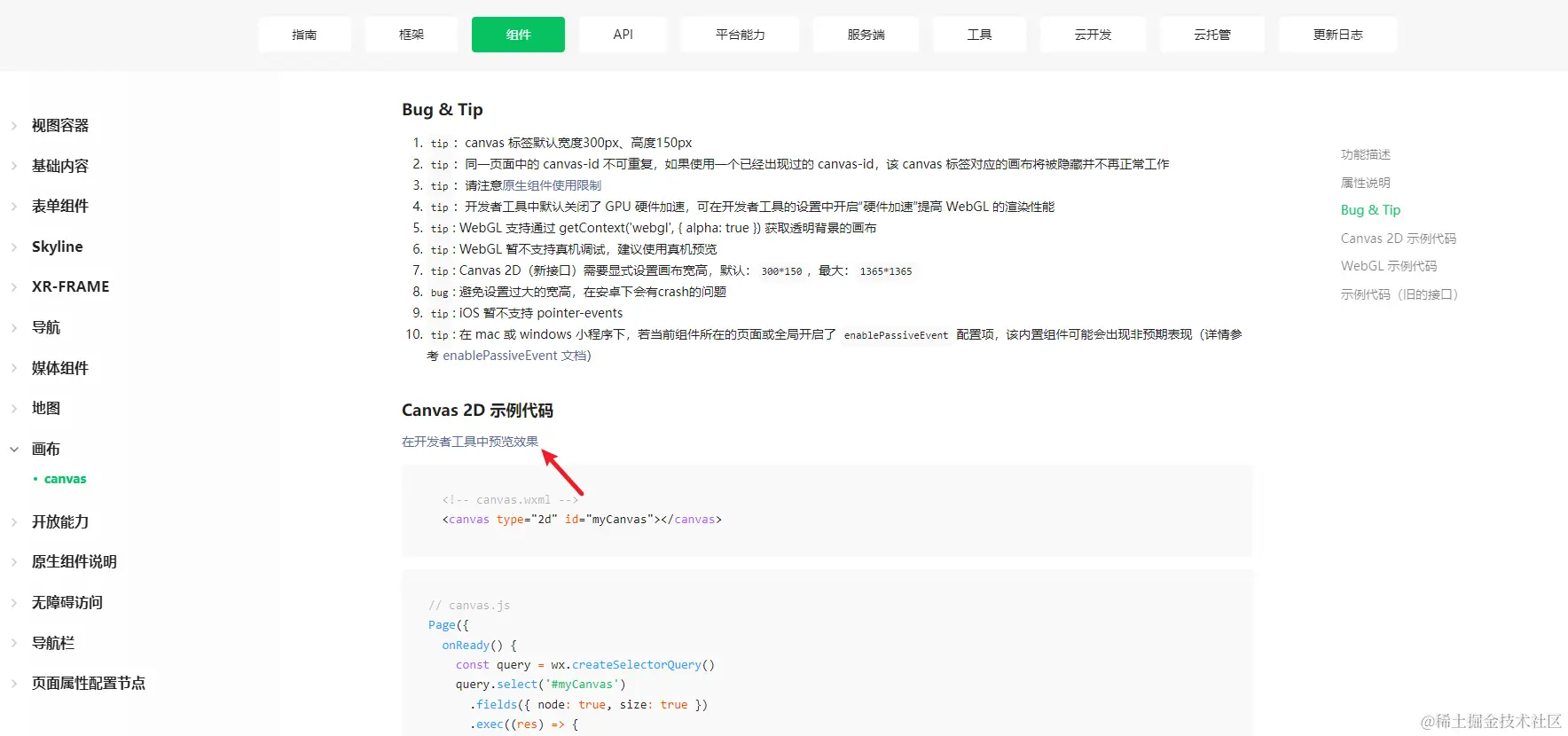Viewport: 1568px width, 736px height.
Task: Expand the 基础内容 chevron
Action: click(x=14, y=166)
